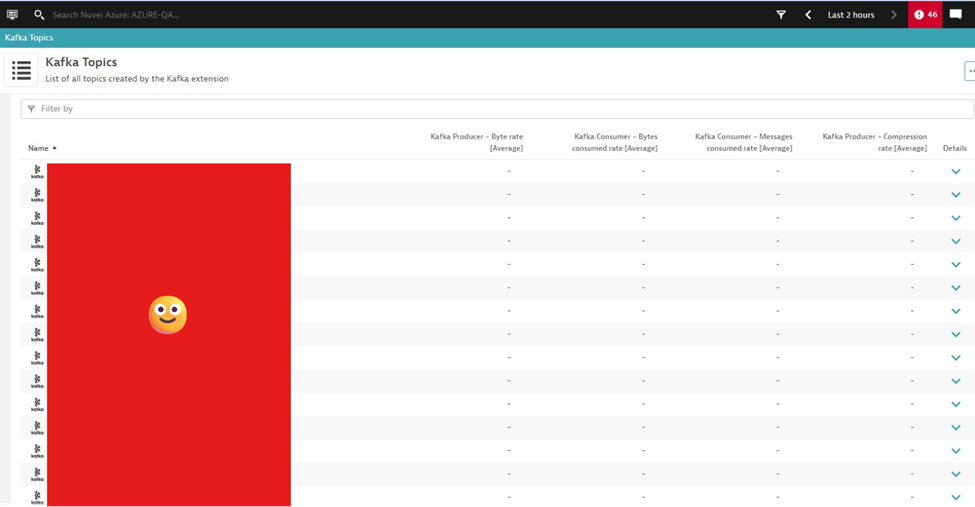Viewport: 975px width, 507px height.
Task: Open the management zone filter funnel icon
Action: [x=781, y=15]
